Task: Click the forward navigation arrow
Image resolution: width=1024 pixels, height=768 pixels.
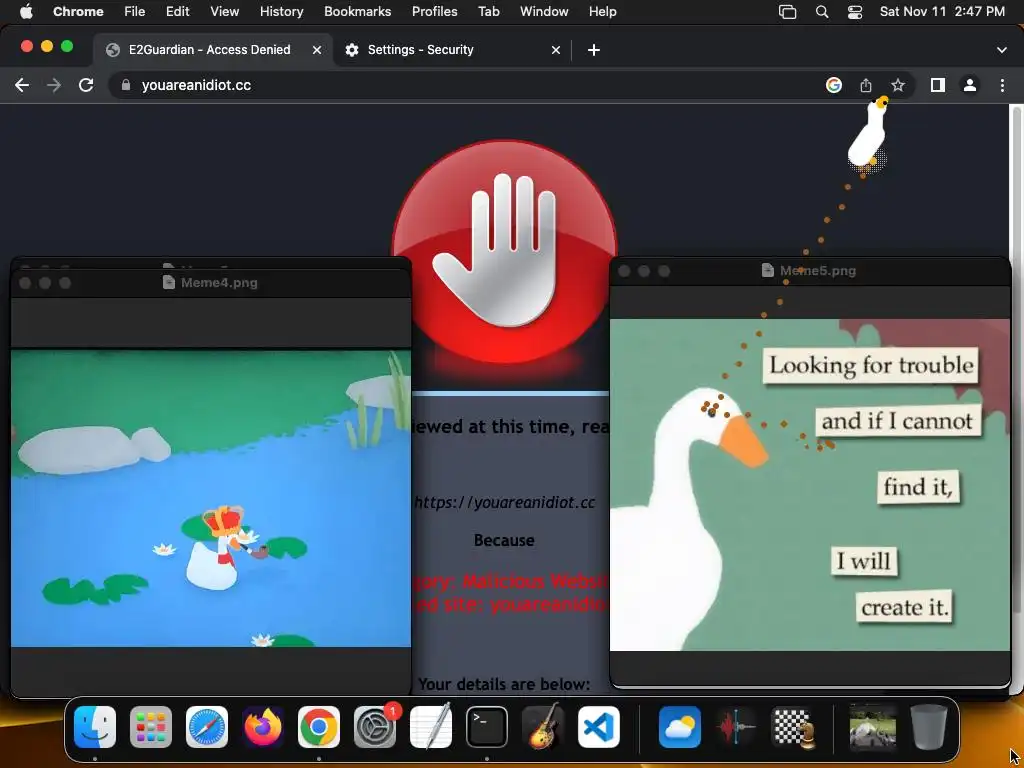Action: [54, 85]
